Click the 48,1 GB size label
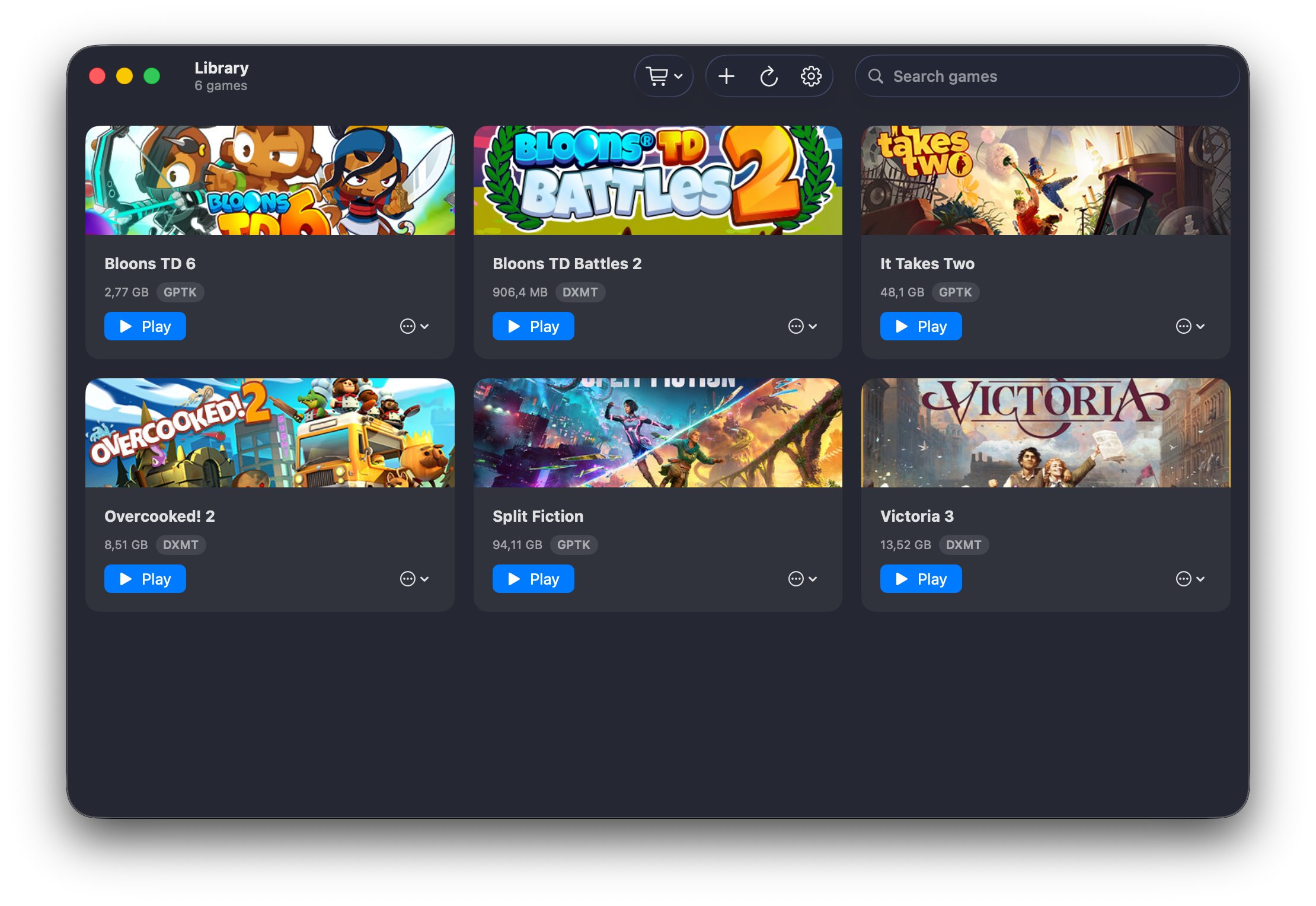1316x906 pixels. [902, 292]
